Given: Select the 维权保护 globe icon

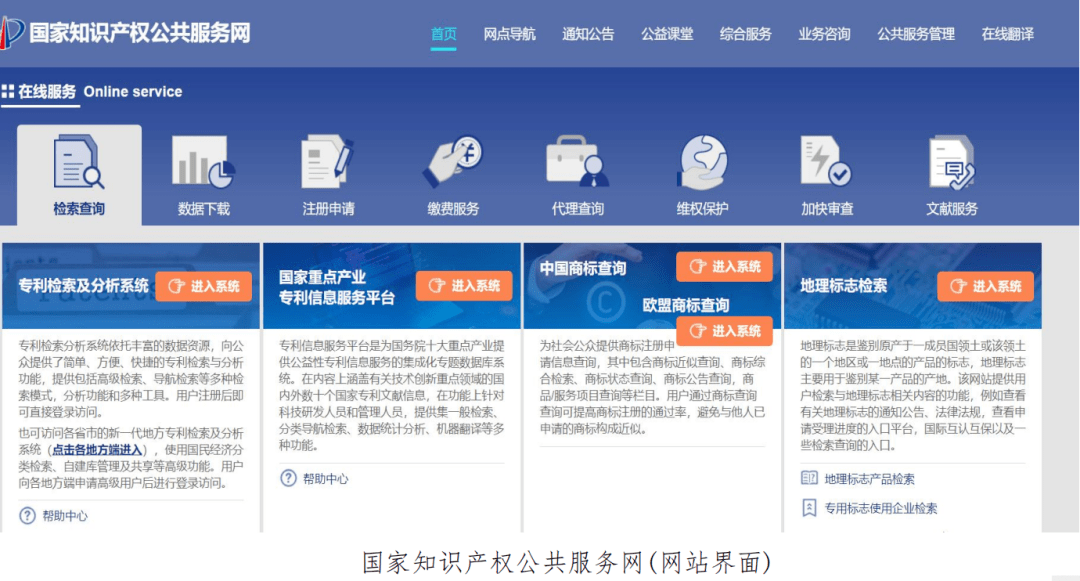Looking at the screenshot, I should point(702,162).
